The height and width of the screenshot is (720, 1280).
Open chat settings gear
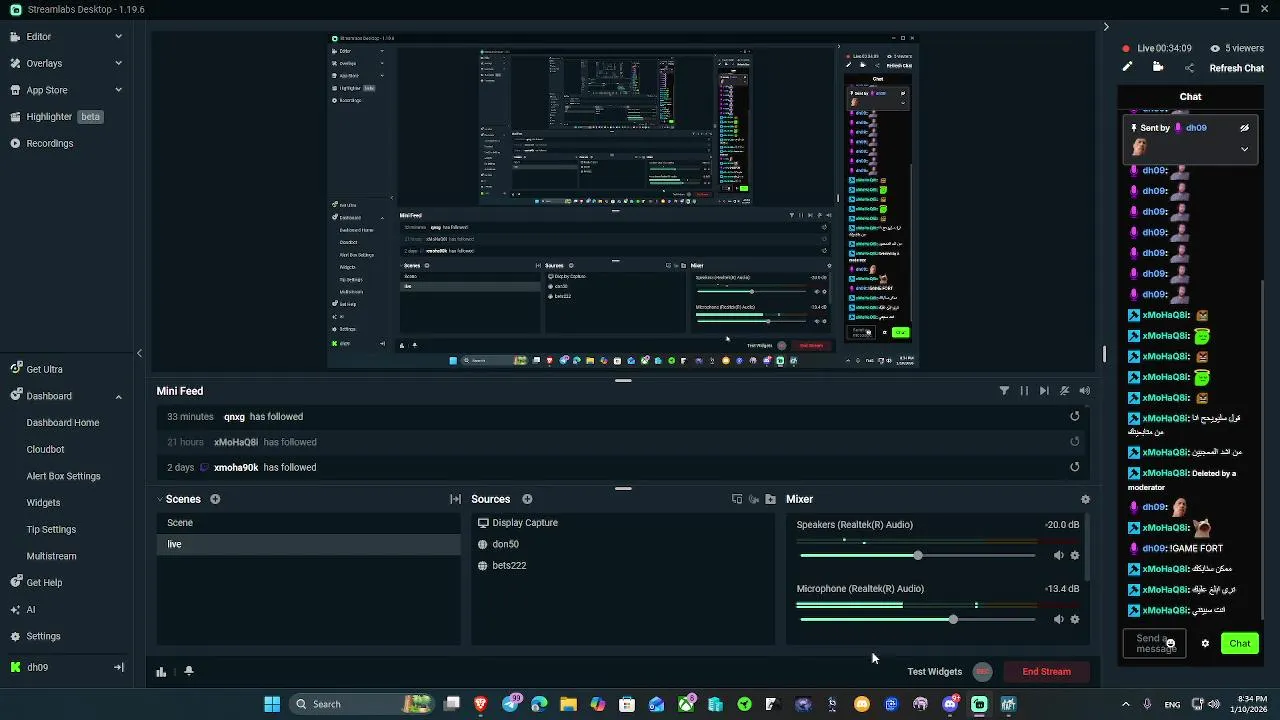[x=1205, y=643]
